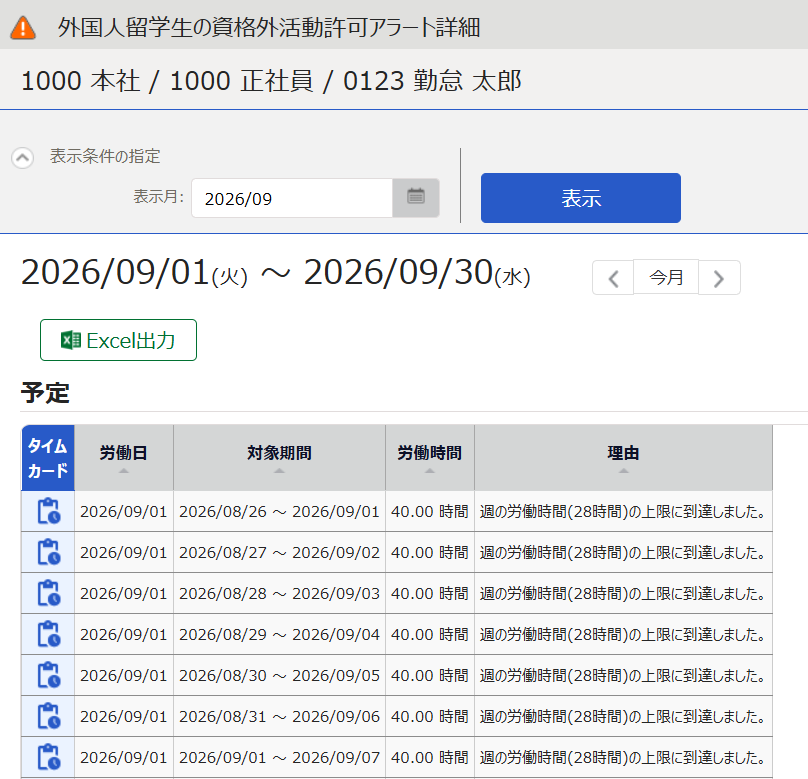Image resolution: width=808 pixels, height=779 pixels.
Task: Open timecard for period 2026/08/31 ~ 2026/09/06
Action: [x=48, y=716]
